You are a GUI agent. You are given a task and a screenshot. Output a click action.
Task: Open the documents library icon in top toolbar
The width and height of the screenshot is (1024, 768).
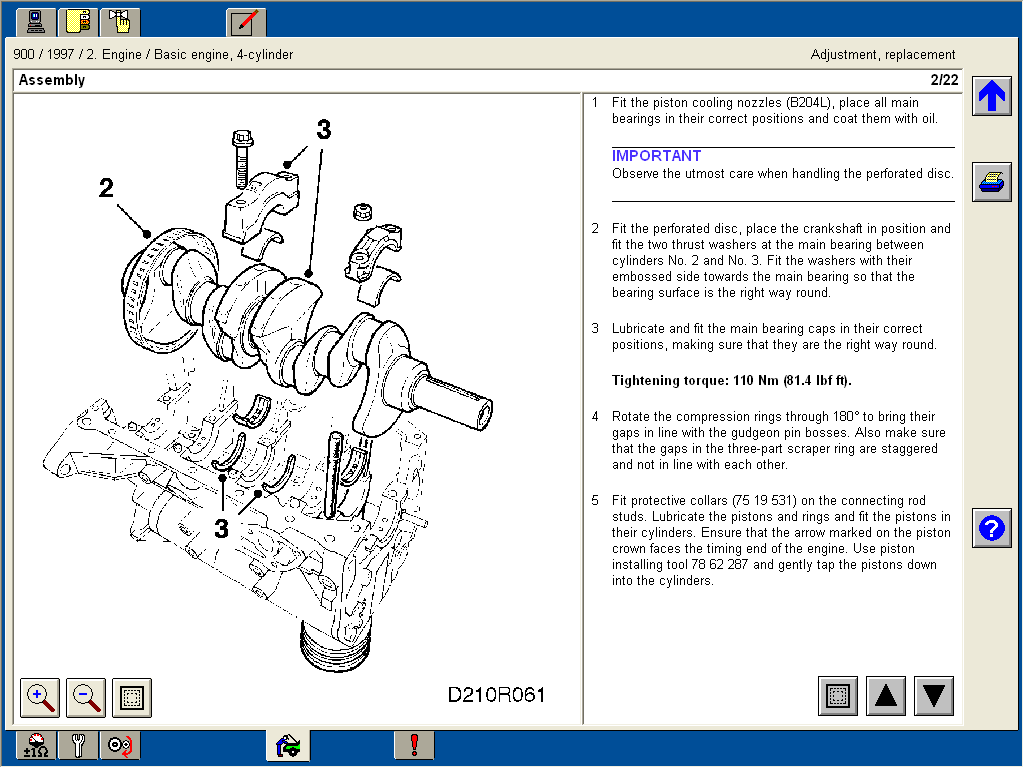pos(78,21)
